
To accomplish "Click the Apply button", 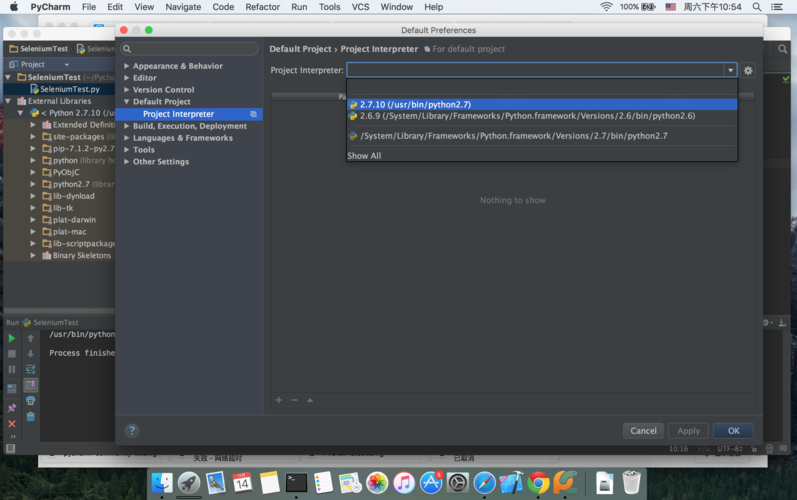I will (688, 431).
